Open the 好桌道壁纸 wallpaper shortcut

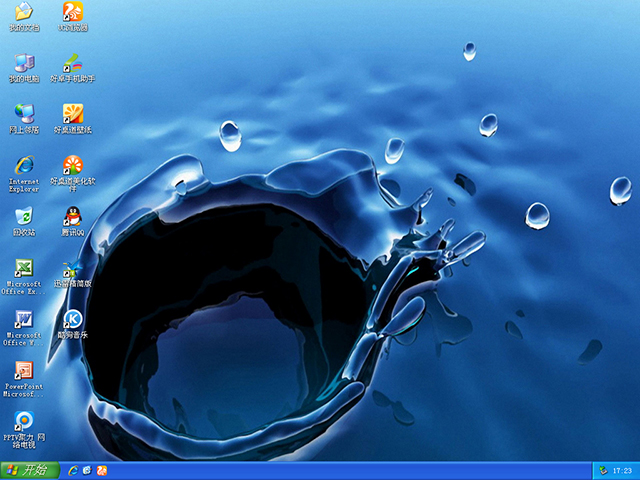pos(73,114)
